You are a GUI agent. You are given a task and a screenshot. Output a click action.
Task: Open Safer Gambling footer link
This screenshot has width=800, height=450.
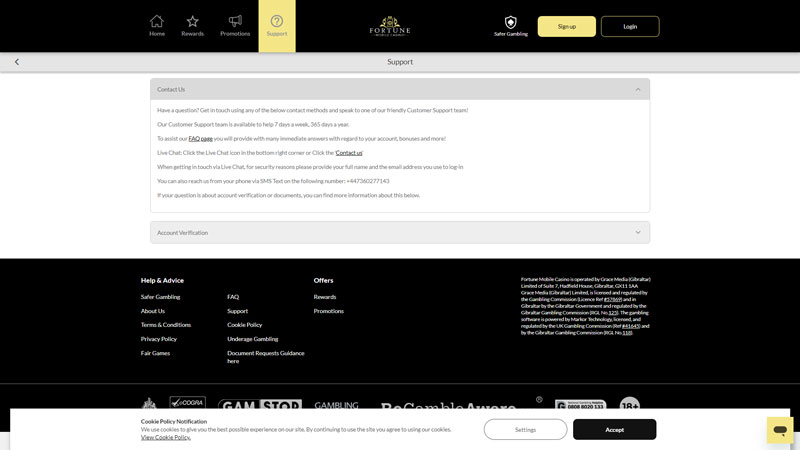(x=160, y=297)
